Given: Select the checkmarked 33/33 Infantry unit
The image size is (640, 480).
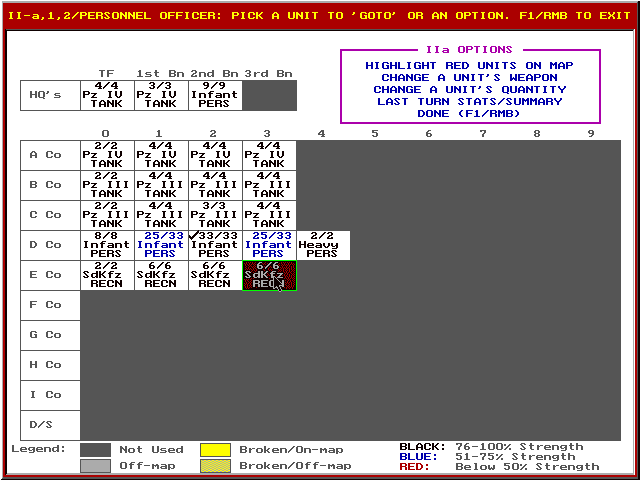Looking at the screenshot, I should coord(214,245).
